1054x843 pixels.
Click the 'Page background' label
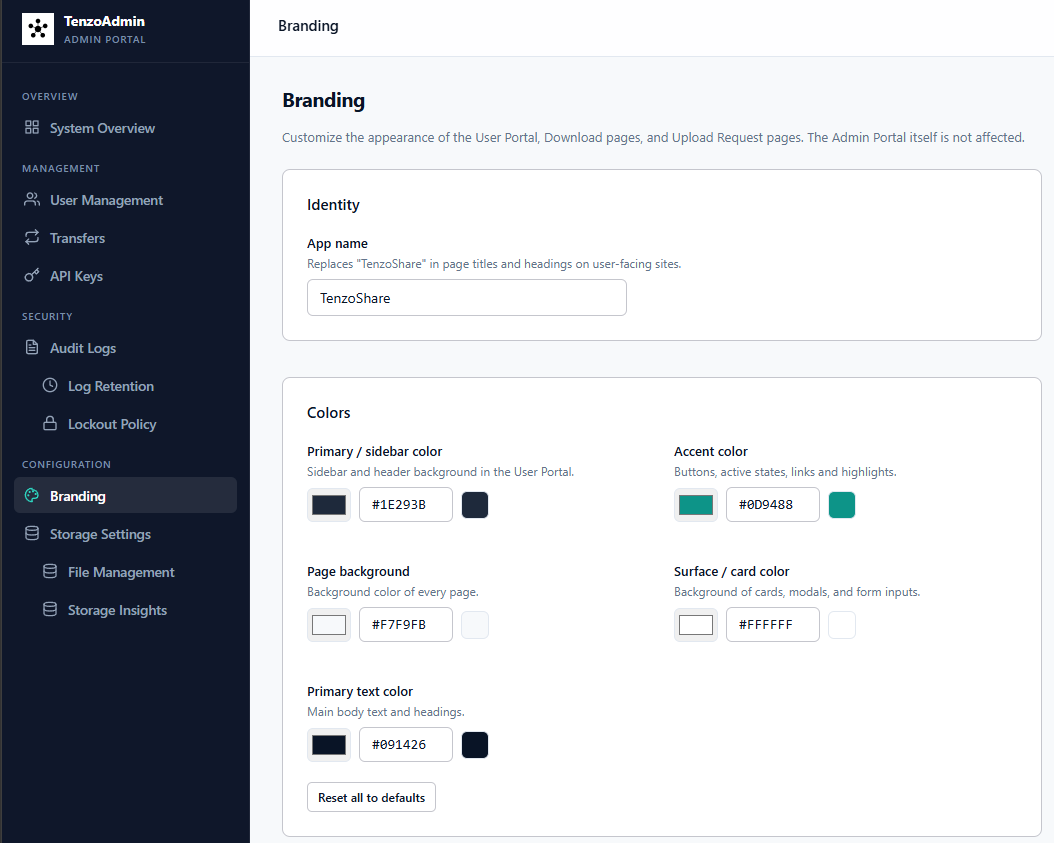(358, 571)
